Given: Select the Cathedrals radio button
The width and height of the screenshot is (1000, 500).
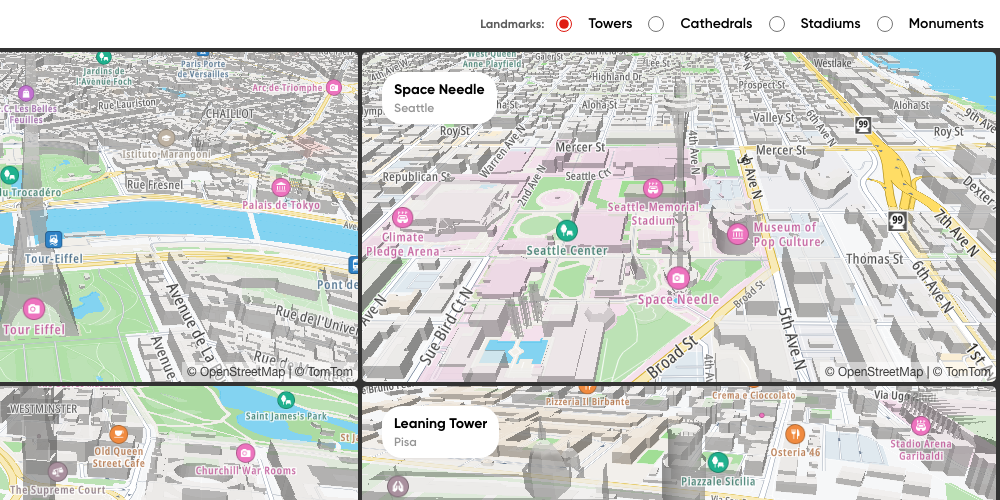Looking at the screenshot, I should pos(656,24).
